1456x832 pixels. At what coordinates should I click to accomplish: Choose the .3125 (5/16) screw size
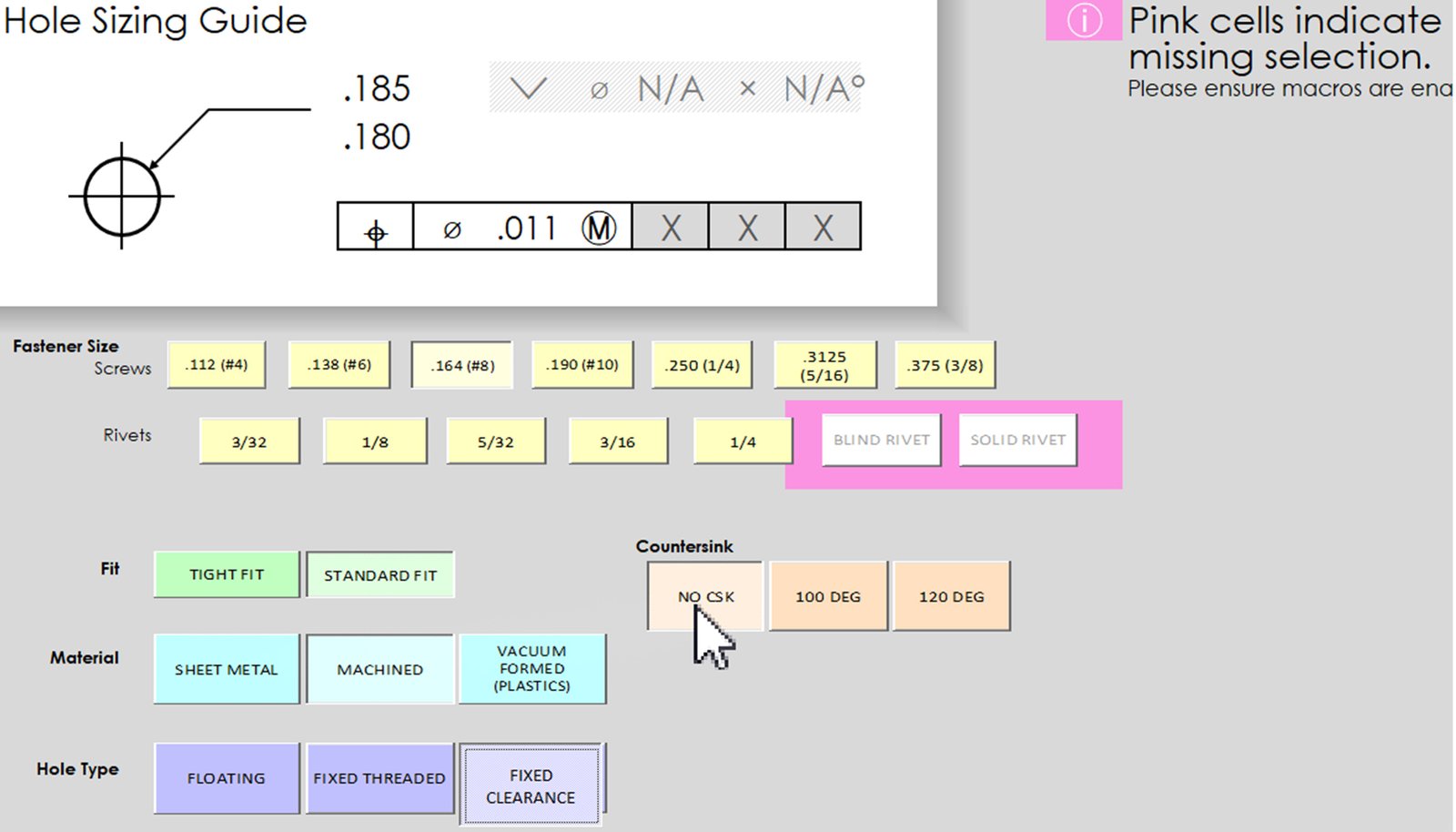[824, 365]
